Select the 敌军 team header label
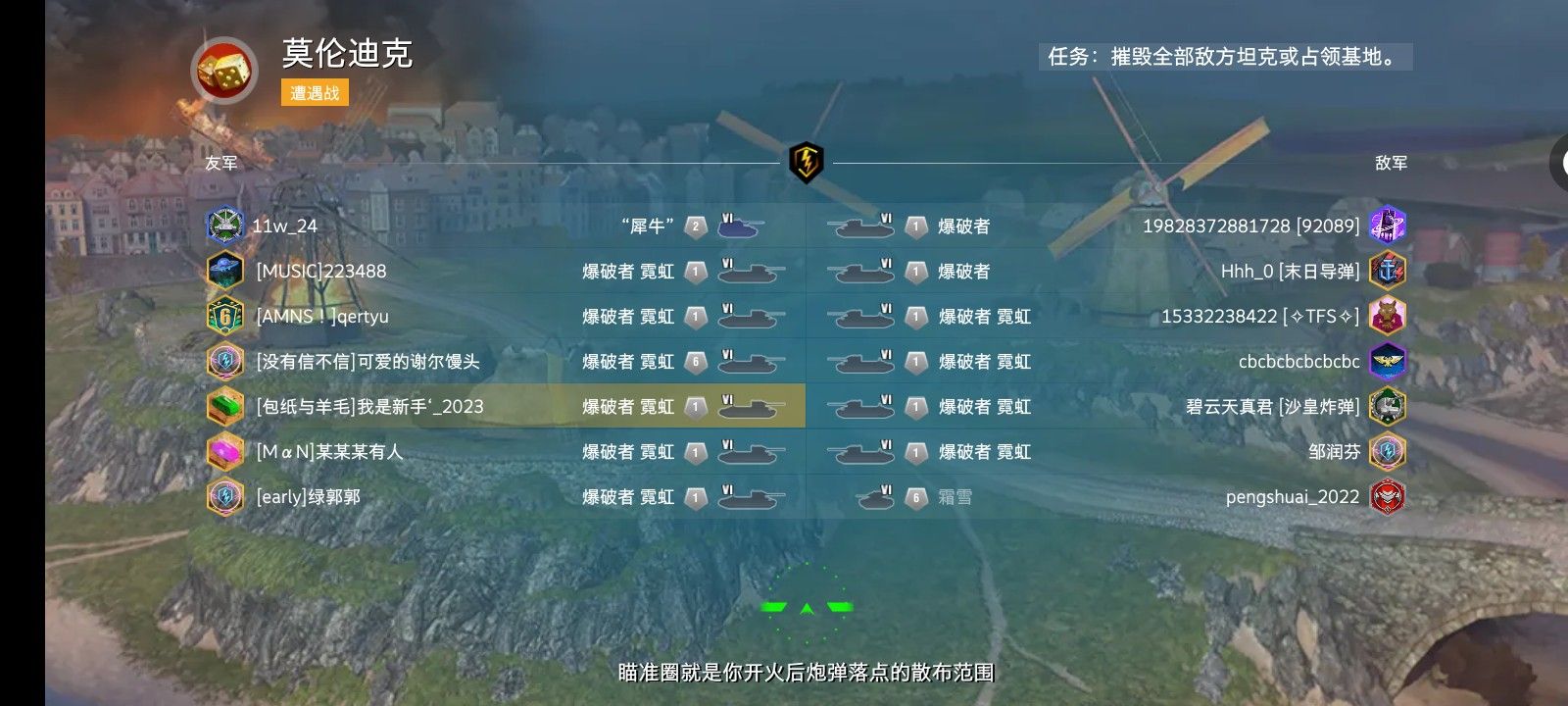 (1391, 163)
